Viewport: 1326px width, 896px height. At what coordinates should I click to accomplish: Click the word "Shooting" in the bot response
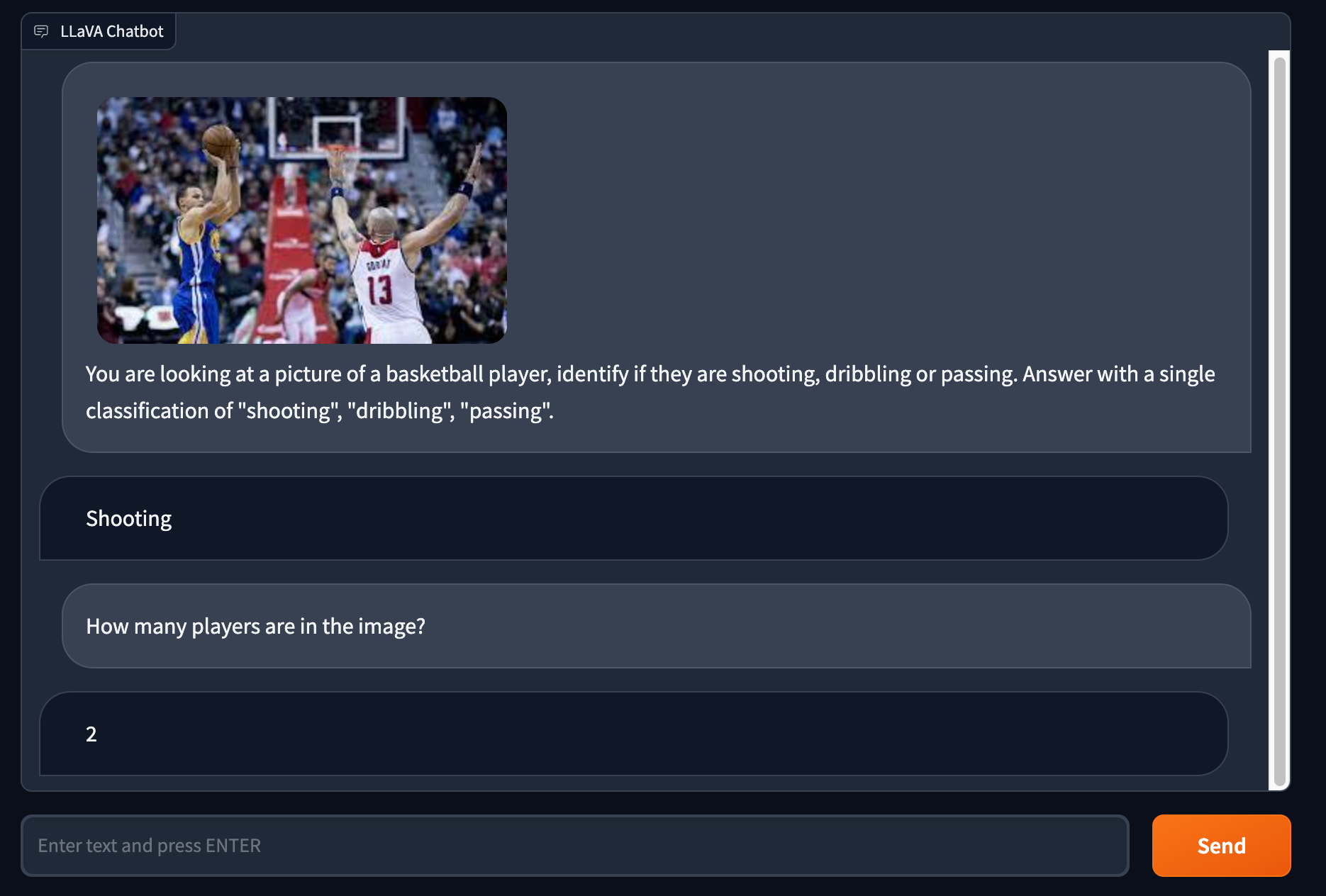(128, 519)
